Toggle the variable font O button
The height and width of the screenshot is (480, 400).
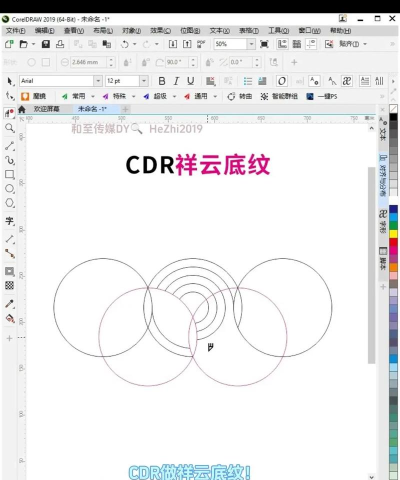coord(282,81)
